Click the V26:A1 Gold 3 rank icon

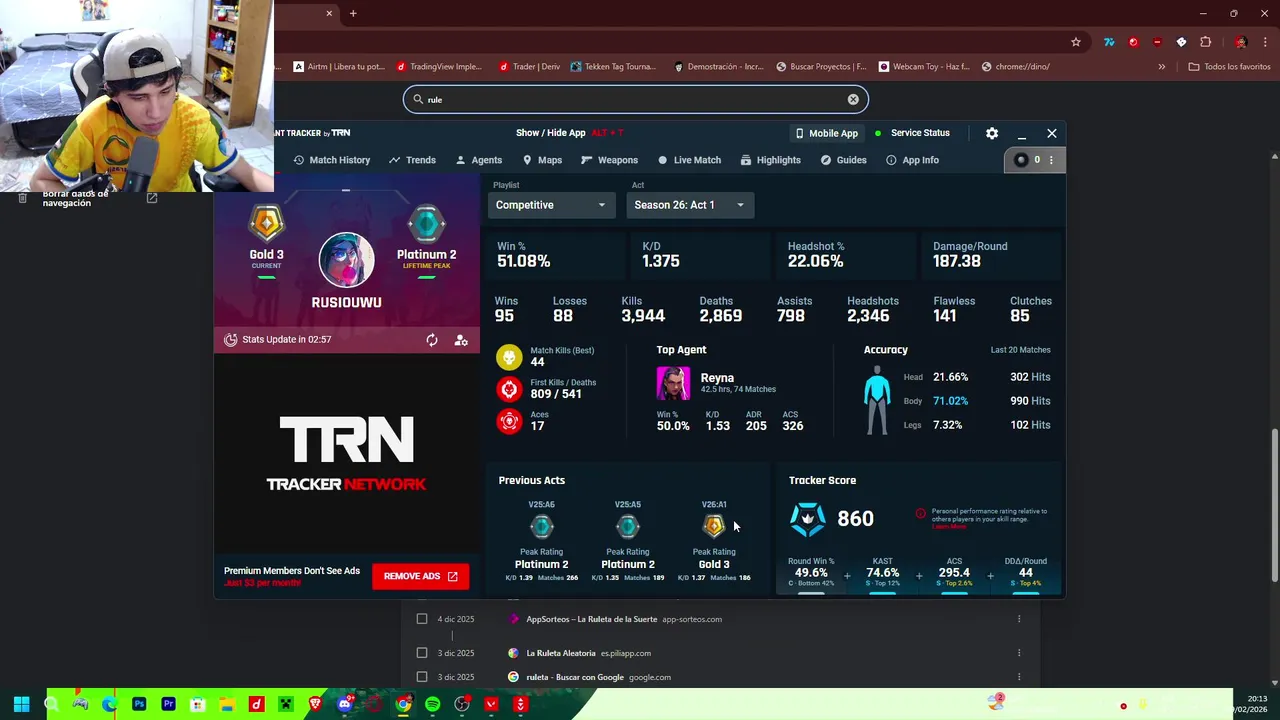click(713, 527)
